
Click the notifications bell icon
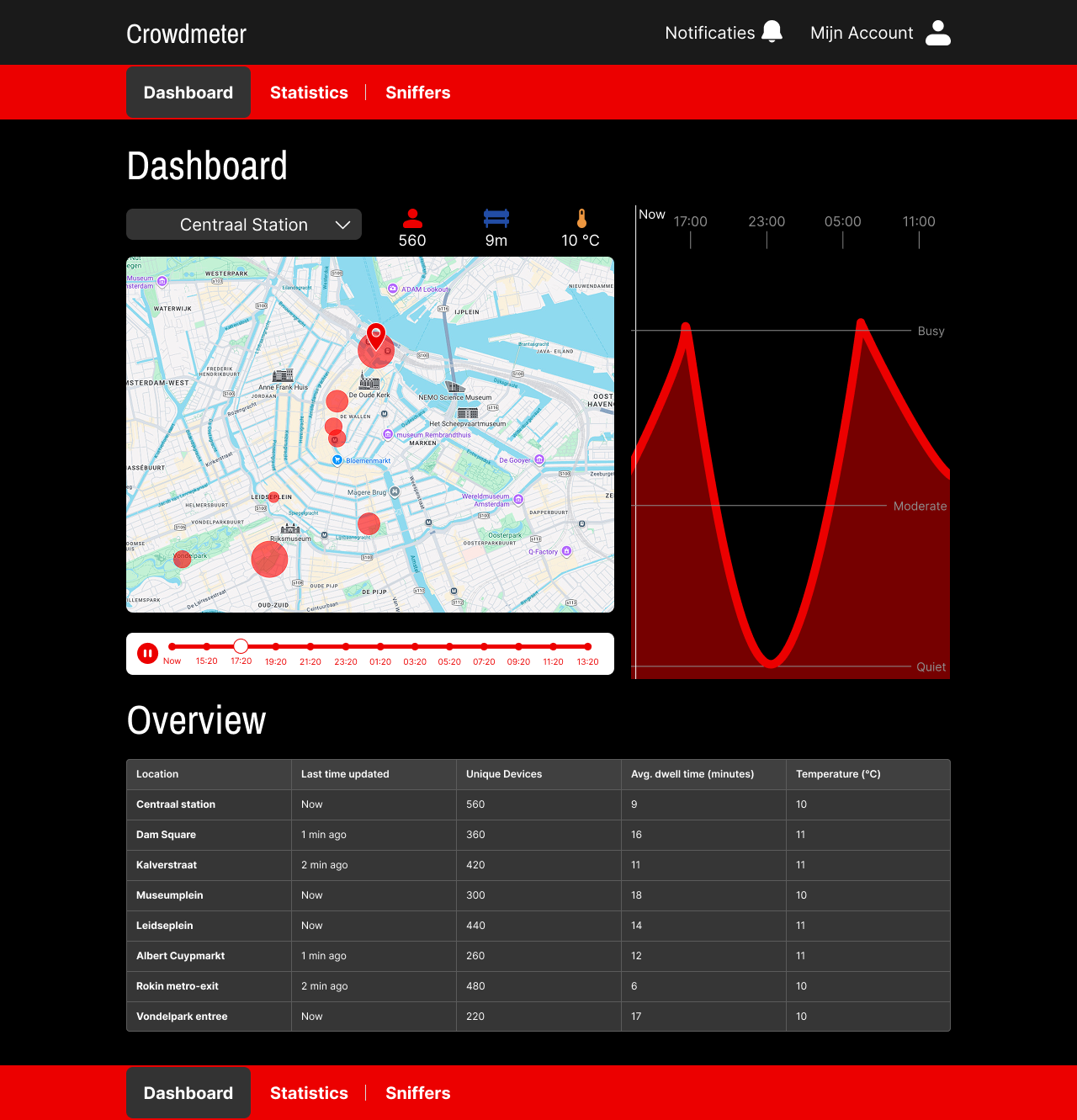[x=772, y=31]
